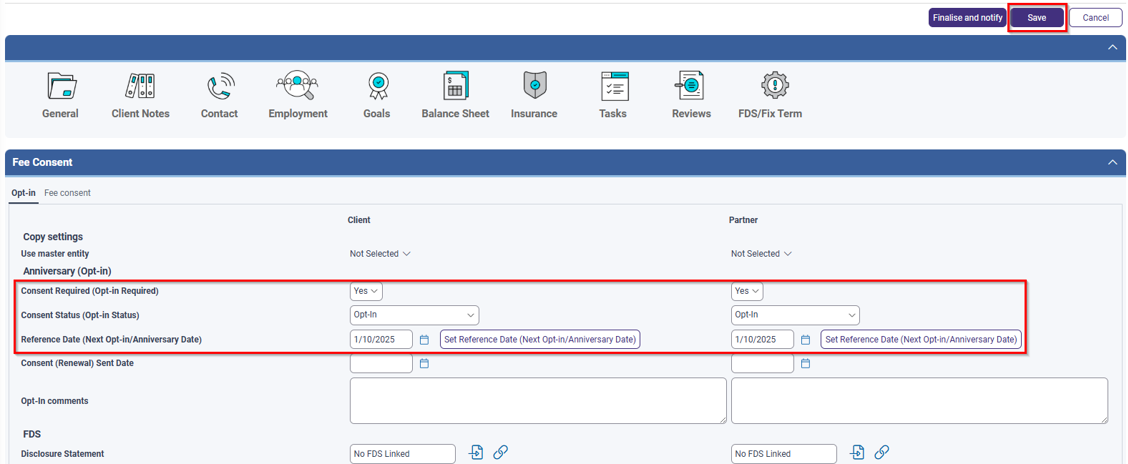Open the Reviews icon
The width and height of the screenshot is (1128, 464).
[691, 86]
